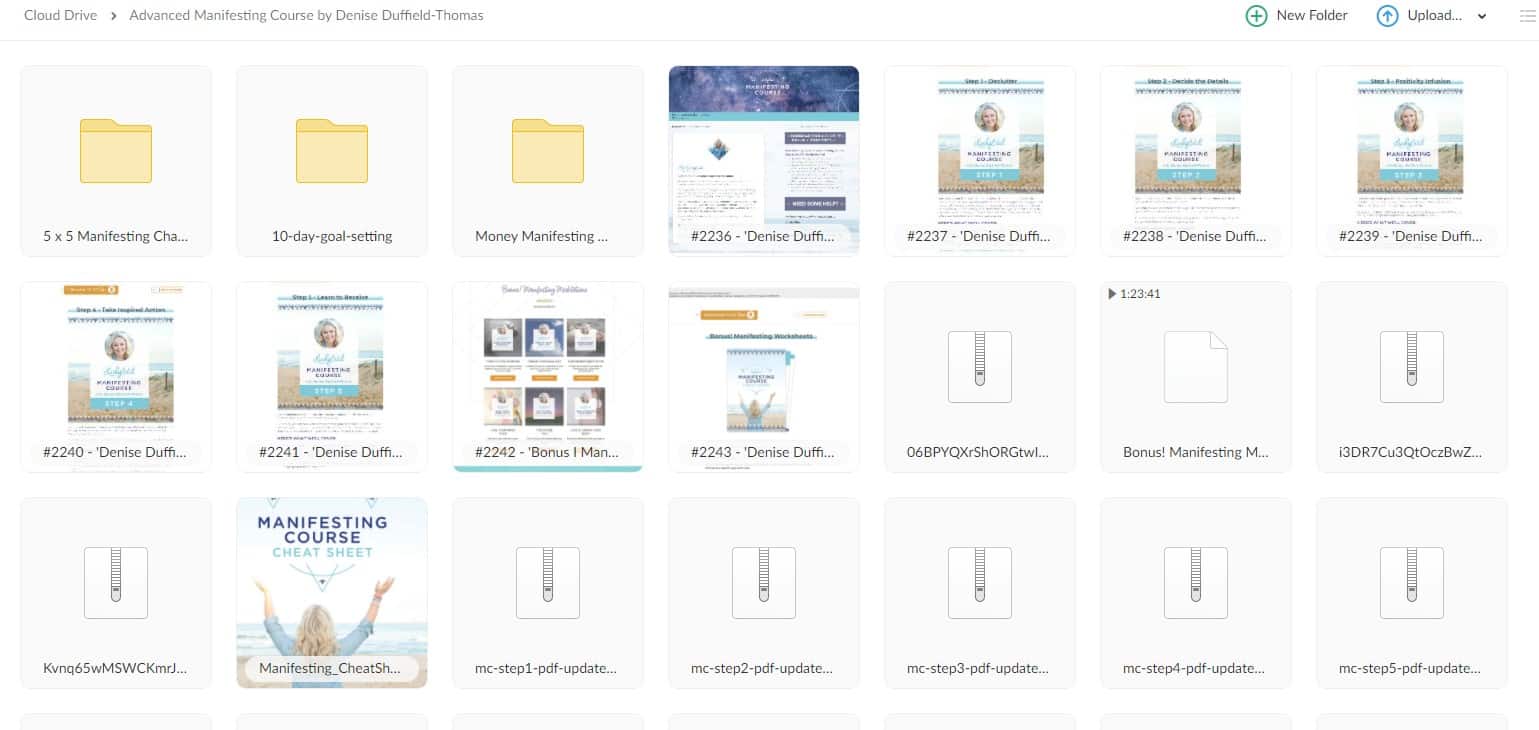The image size is (1539, 730).
Task: Click the mc-step1-pdf-update zip icon
Action: [x=548, y=583]
